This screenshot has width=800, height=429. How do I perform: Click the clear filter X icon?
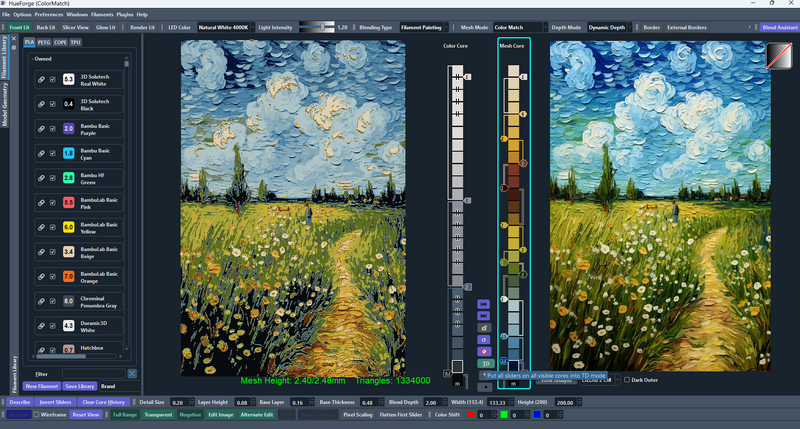[133, 374]
